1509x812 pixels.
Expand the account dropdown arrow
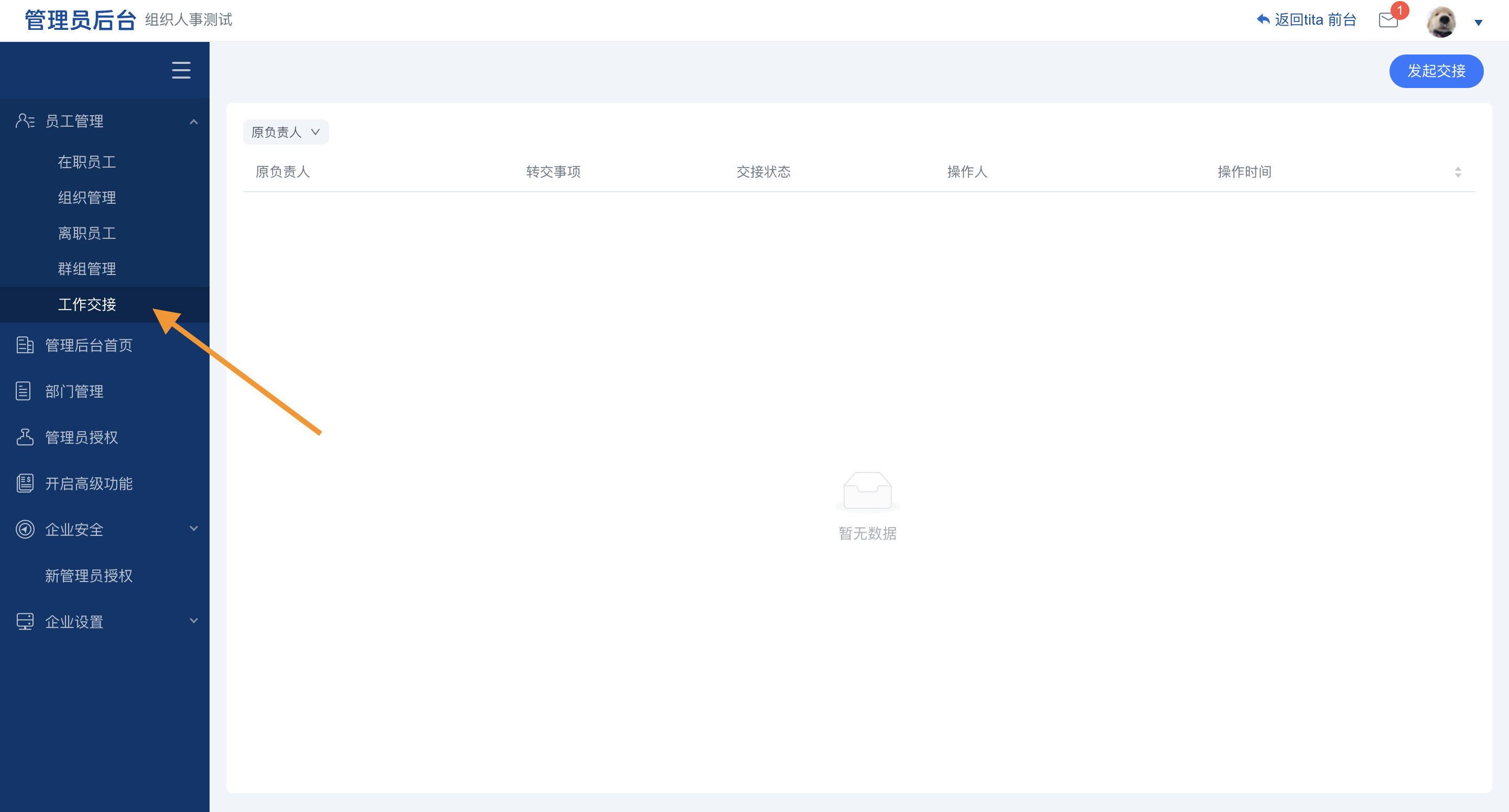(1478, 23)
